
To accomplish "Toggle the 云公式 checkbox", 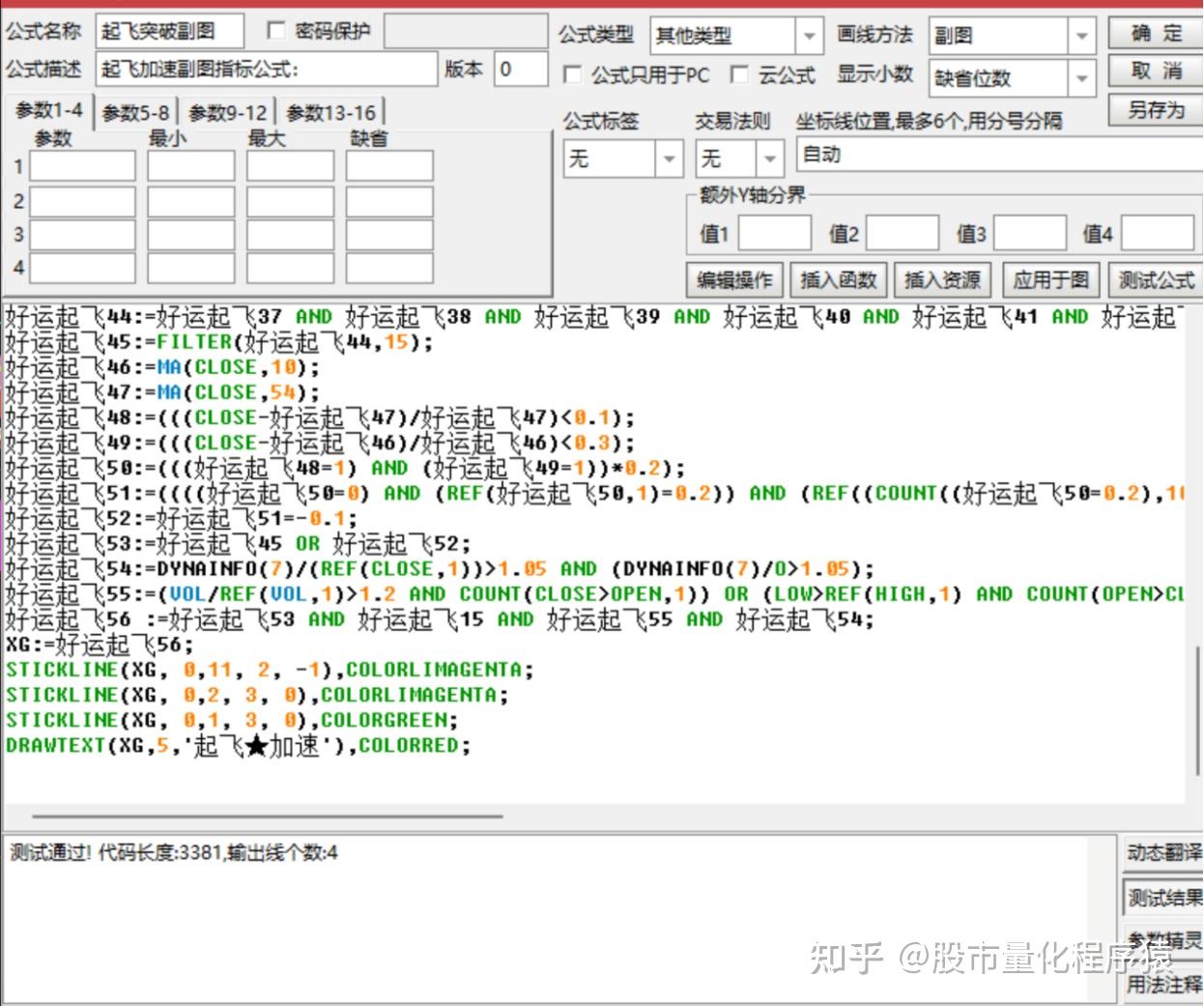I will pyautogui.click(x=740, y=74).
